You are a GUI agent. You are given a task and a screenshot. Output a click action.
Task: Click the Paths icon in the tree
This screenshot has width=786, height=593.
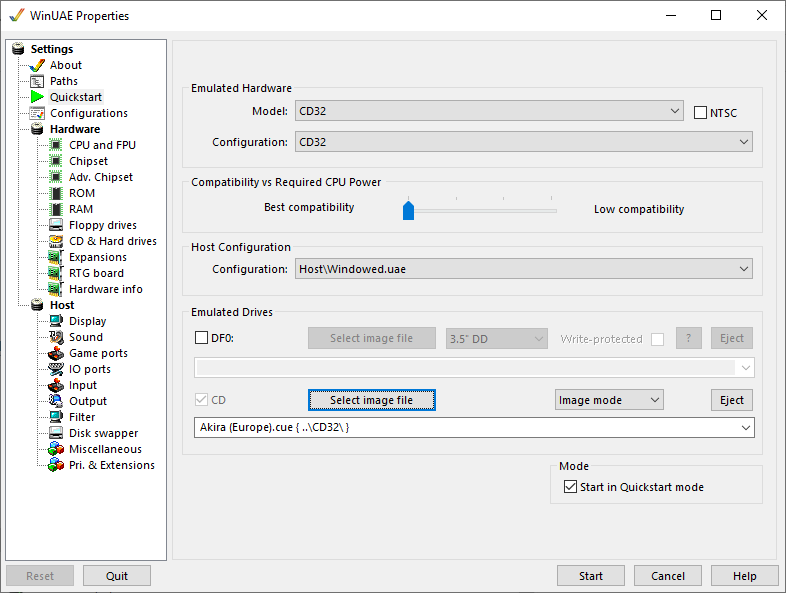[x=37, y=81]
